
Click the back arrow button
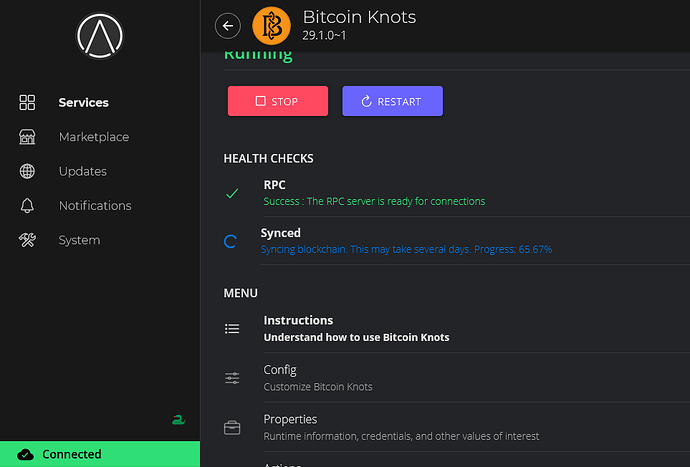(x=228, y=26)
